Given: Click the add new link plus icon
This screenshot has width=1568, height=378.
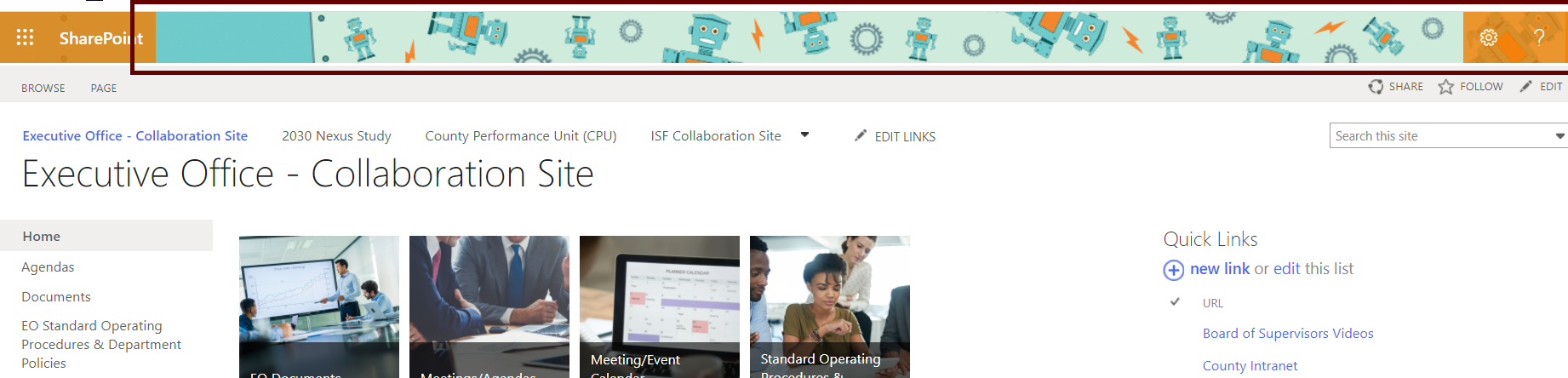Looking at the screenshot, I should tap(1173, 270).
